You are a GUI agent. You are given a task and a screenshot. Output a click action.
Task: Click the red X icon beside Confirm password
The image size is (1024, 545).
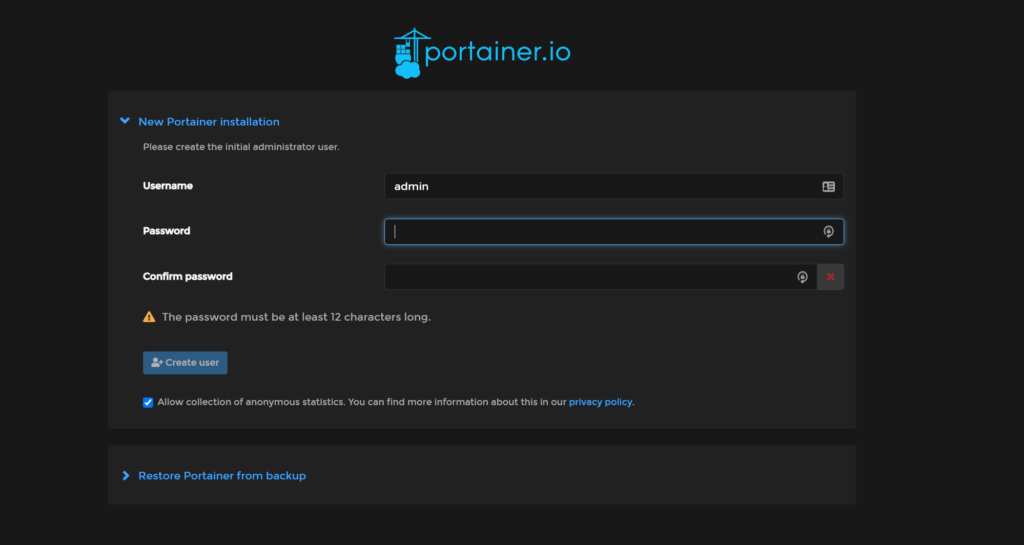[830, 277]
